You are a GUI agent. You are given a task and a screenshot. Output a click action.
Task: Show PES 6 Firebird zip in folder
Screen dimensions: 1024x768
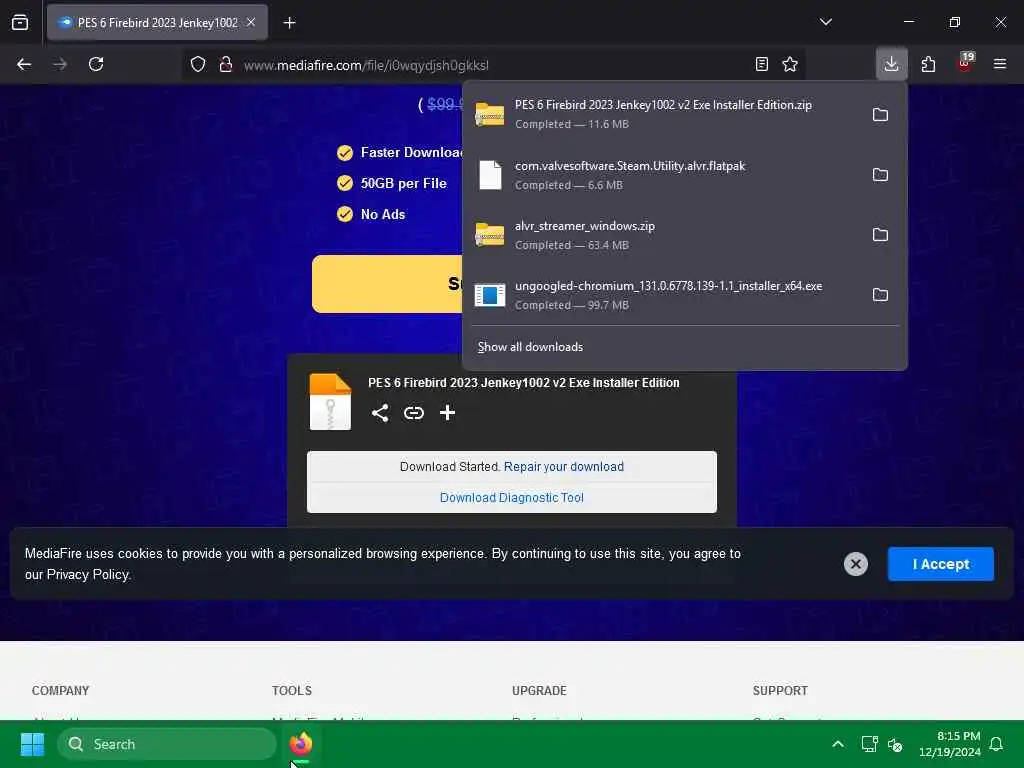click(x=880, y=114)
